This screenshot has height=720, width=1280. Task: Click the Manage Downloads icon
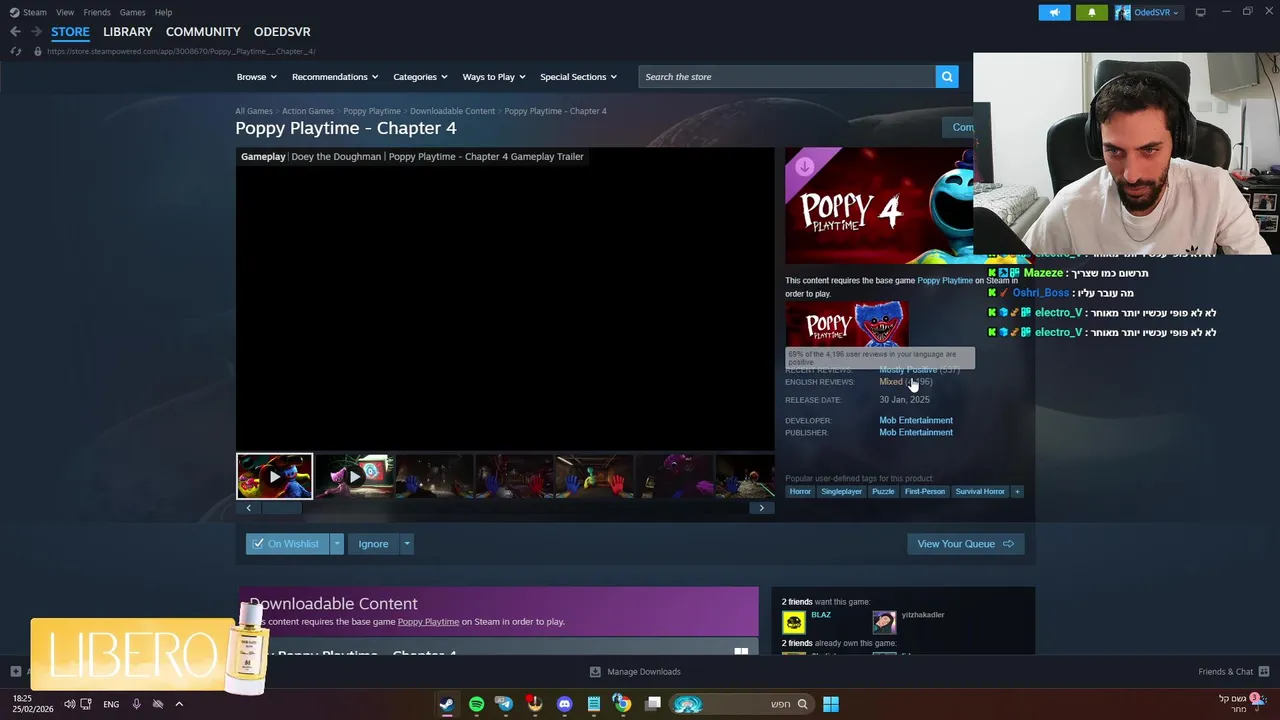(595, 672)
